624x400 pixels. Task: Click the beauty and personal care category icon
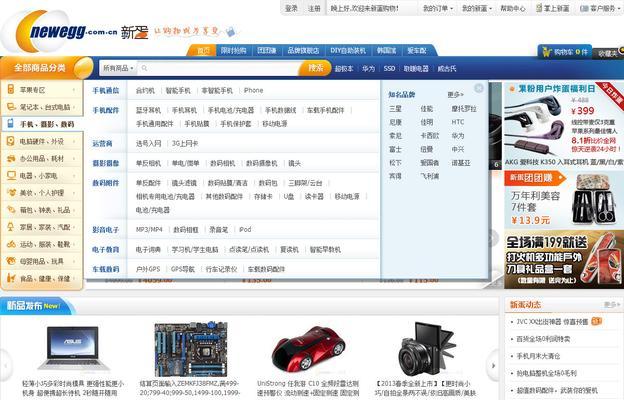11,193
